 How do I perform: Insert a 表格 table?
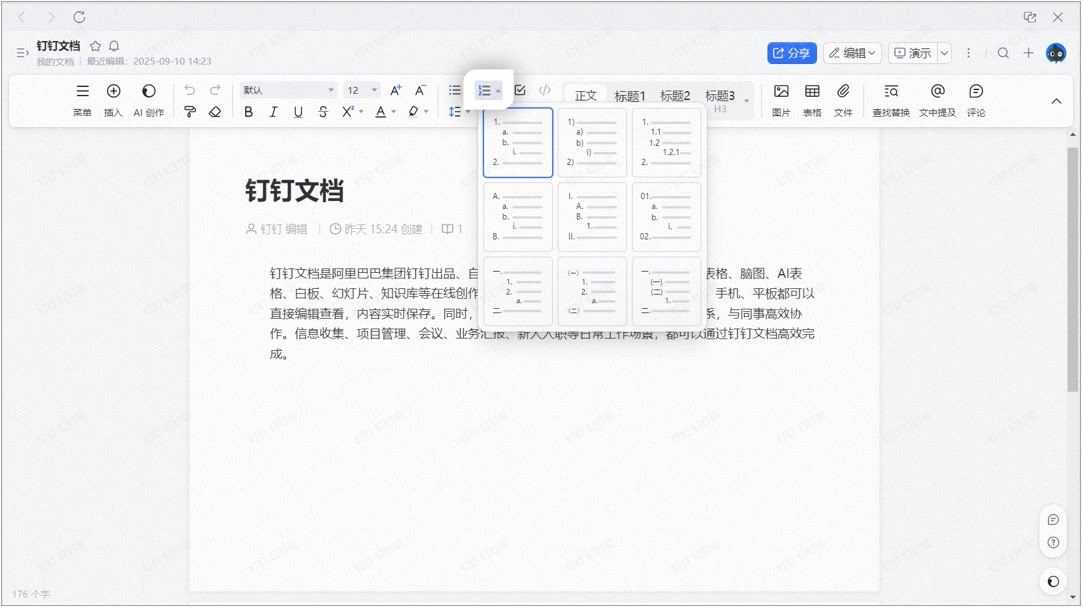(x=812, y=100)
